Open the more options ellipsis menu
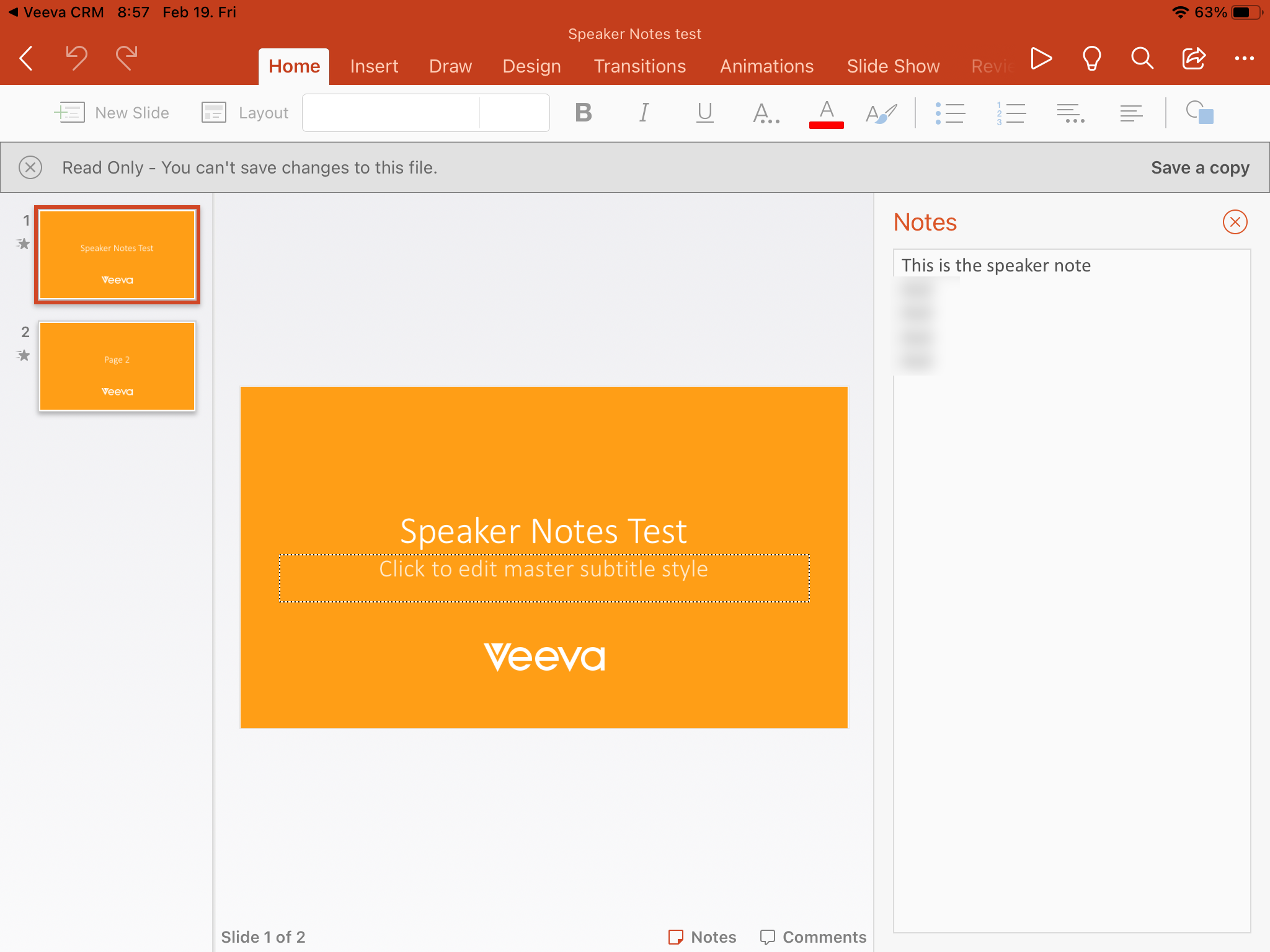 1244,59
